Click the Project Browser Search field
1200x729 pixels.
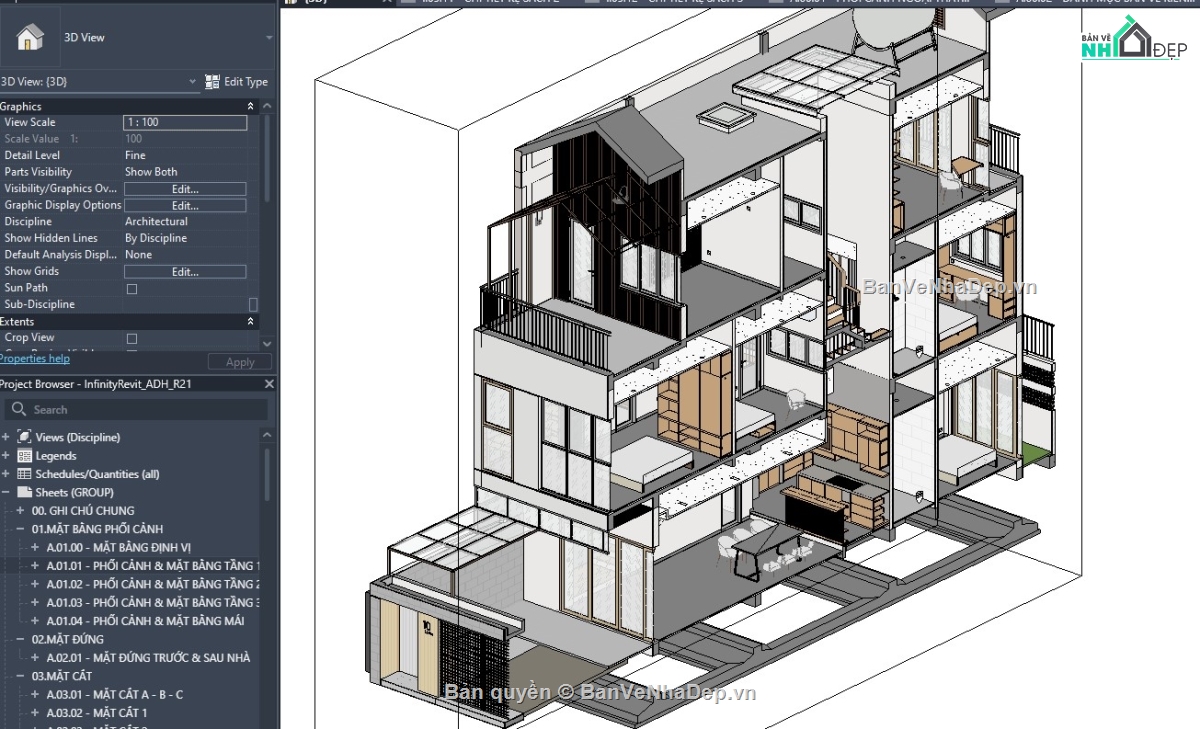point(137,409)
